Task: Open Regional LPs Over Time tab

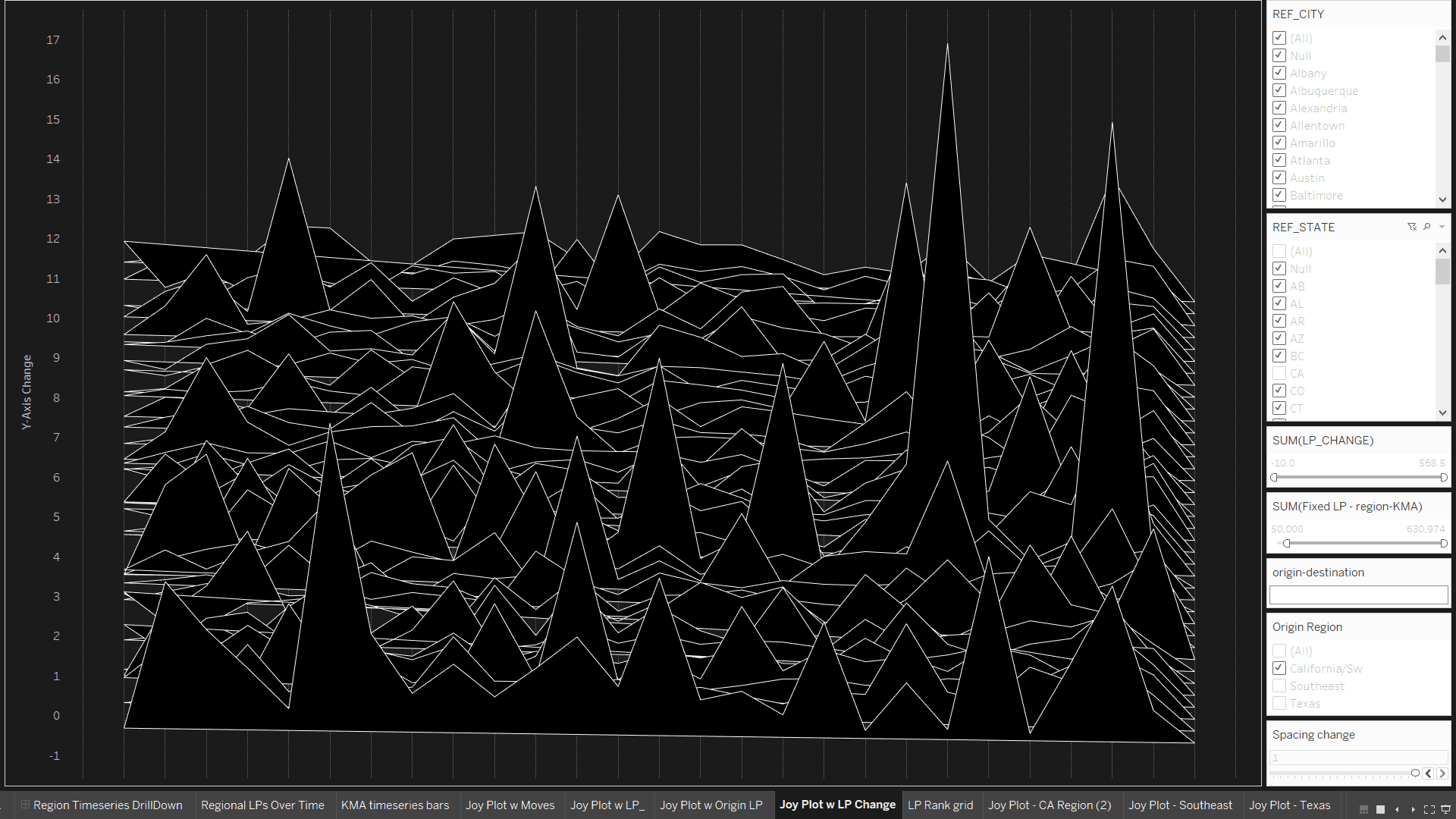Action: click(x=262, y=805)
